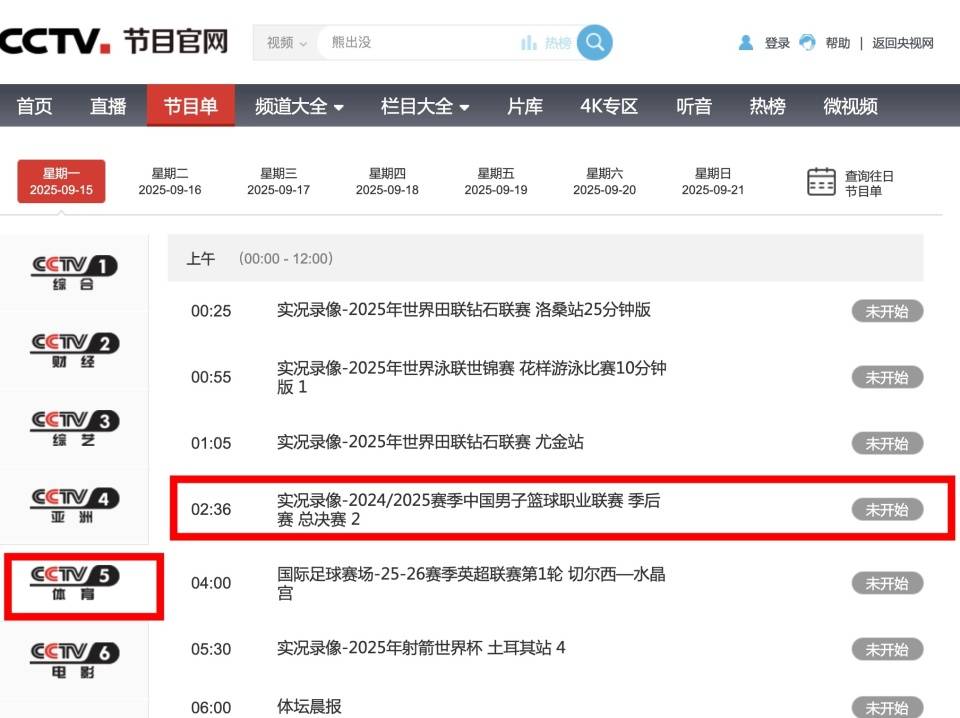Select 星期四 2025-09-18 date tab

tap(387, 181)
